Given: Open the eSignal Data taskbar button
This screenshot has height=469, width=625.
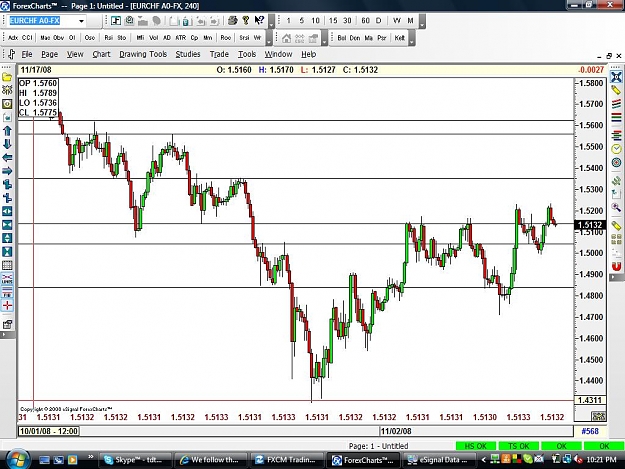Looking at the screenshot, I should (439, 460).
